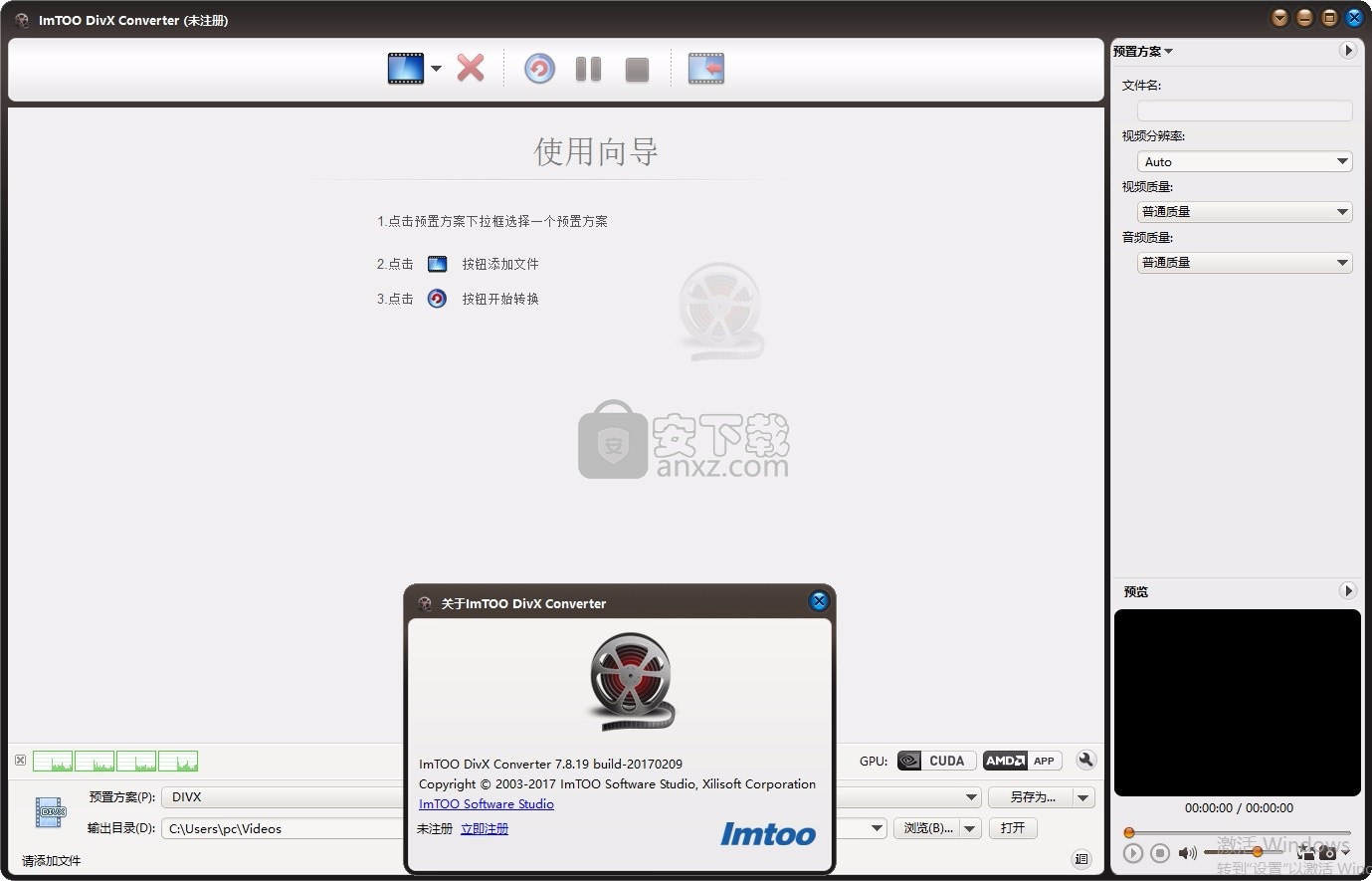This screenshot has height=881, width=1372.
Task: Open the dropdown arrow beside 另存为
Action: pyautogui.click(x=1083, y=797)
